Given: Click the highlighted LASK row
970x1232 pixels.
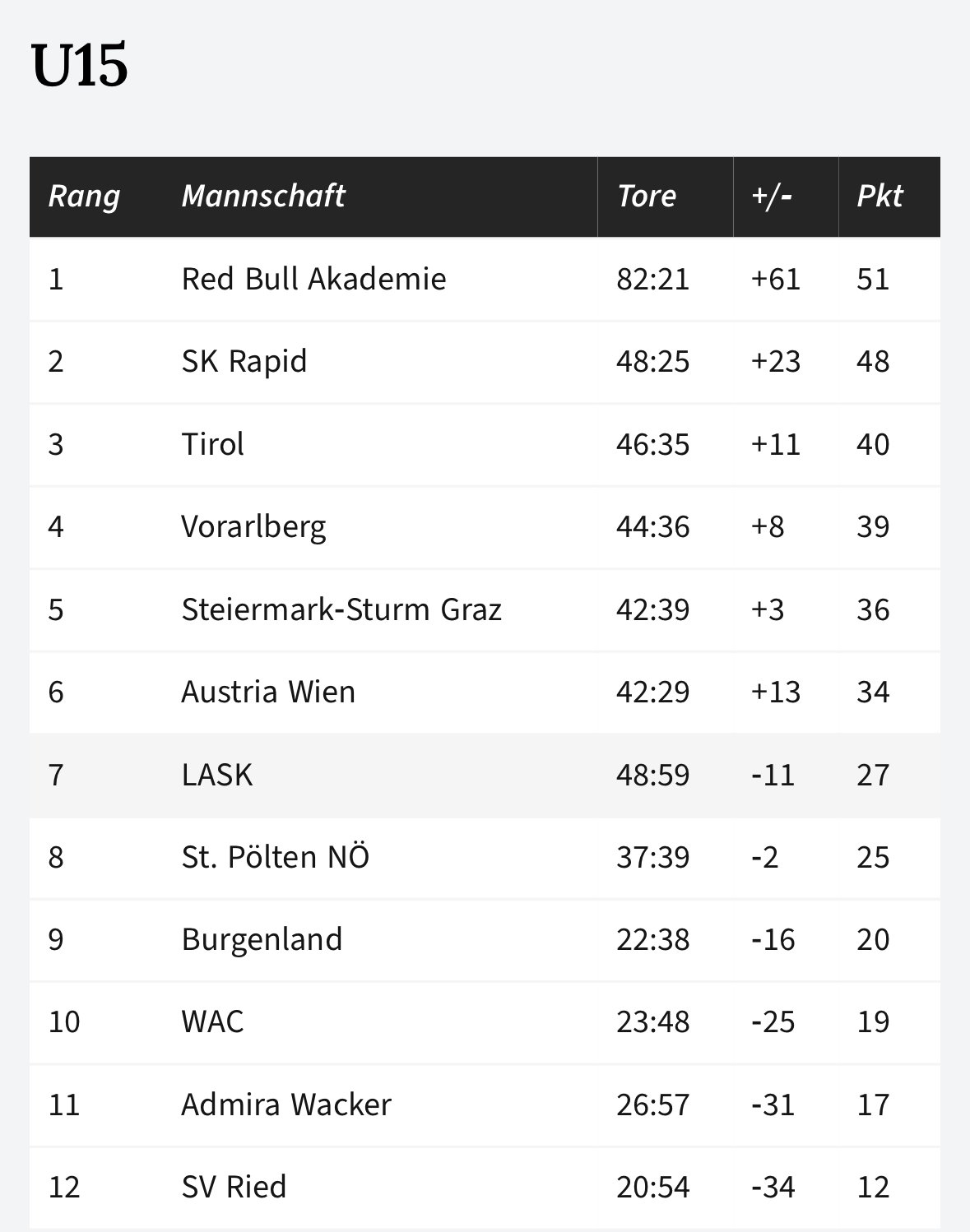Looking at the screenshot, I should coord(485,775).
